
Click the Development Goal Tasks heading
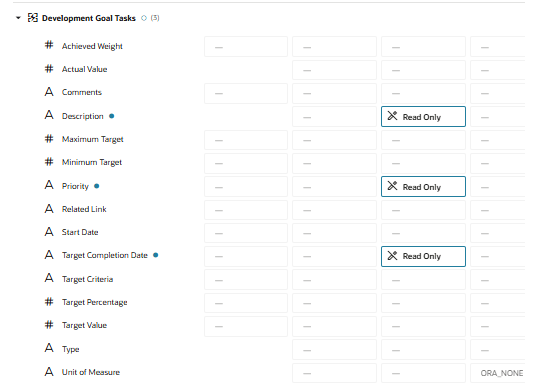pos(89,18)
